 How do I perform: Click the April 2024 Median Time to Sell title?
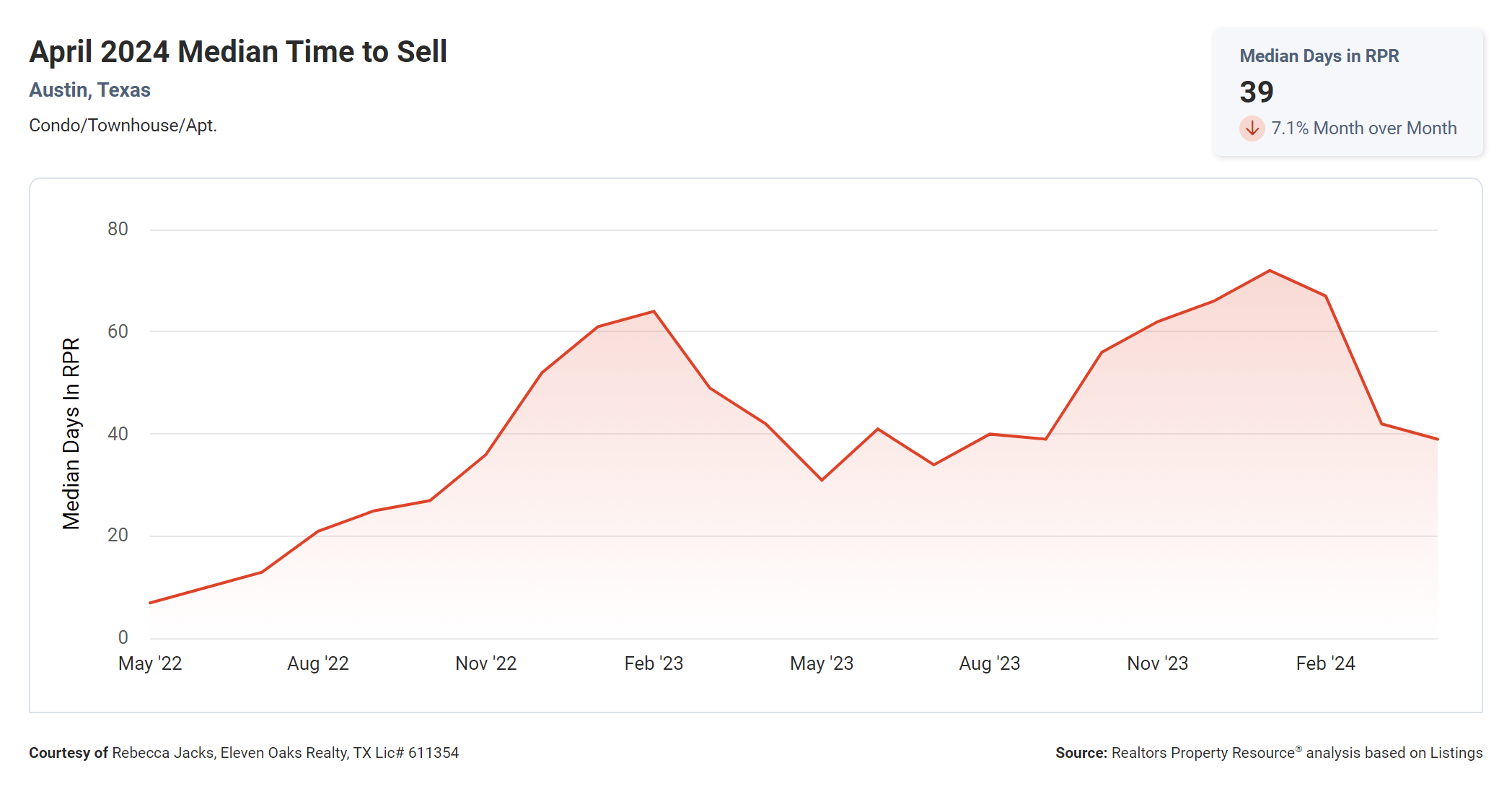(238, 52)
